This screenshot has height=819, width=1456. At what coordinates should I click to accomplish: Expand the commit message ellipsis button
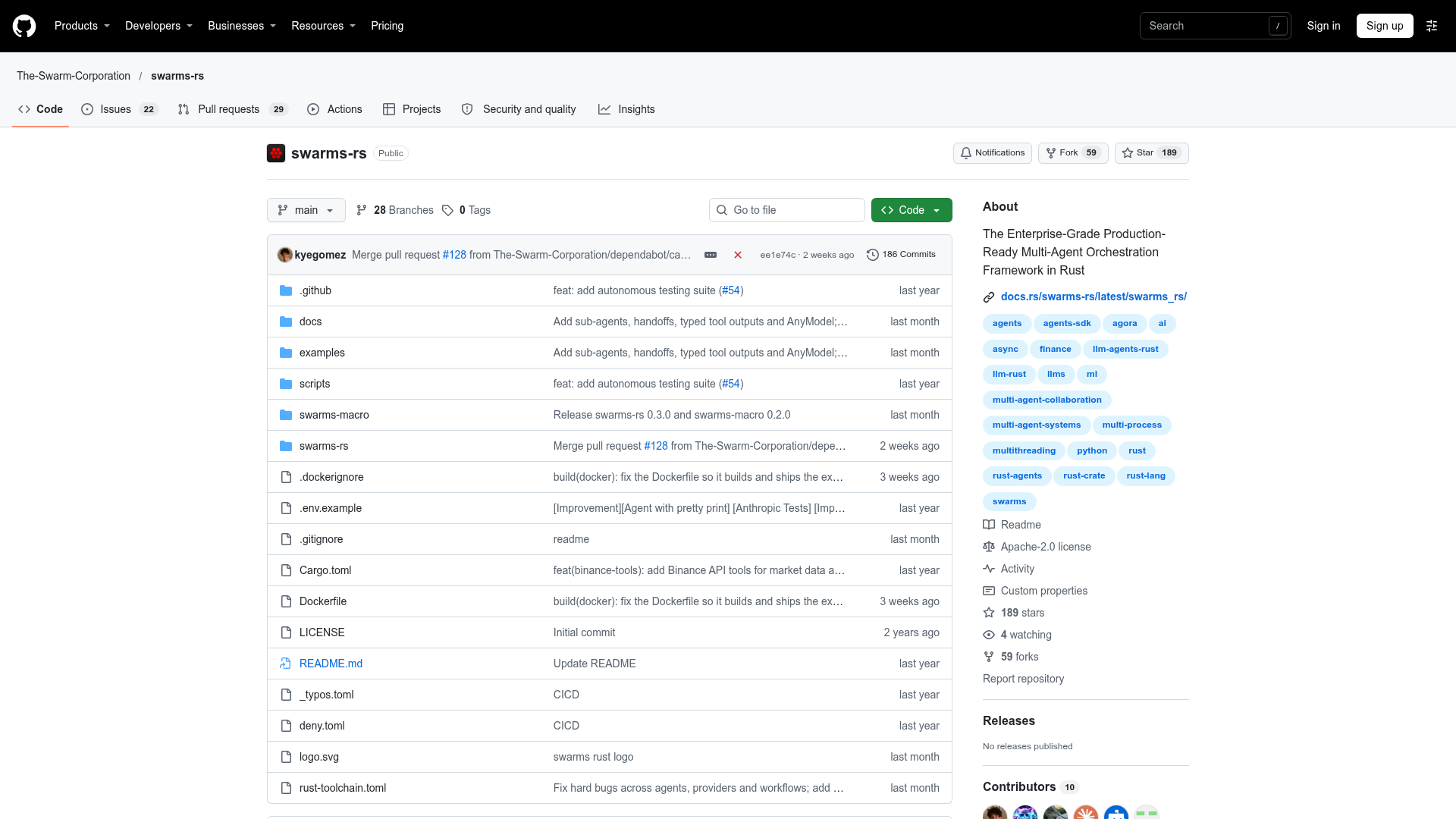coord(711,255)
